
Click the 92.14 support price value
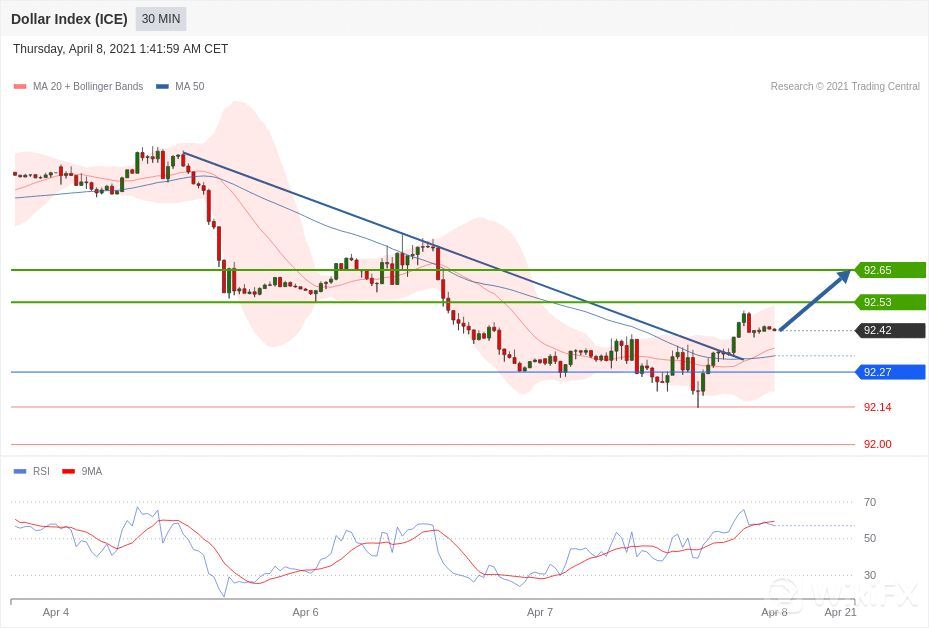[877, 407]
